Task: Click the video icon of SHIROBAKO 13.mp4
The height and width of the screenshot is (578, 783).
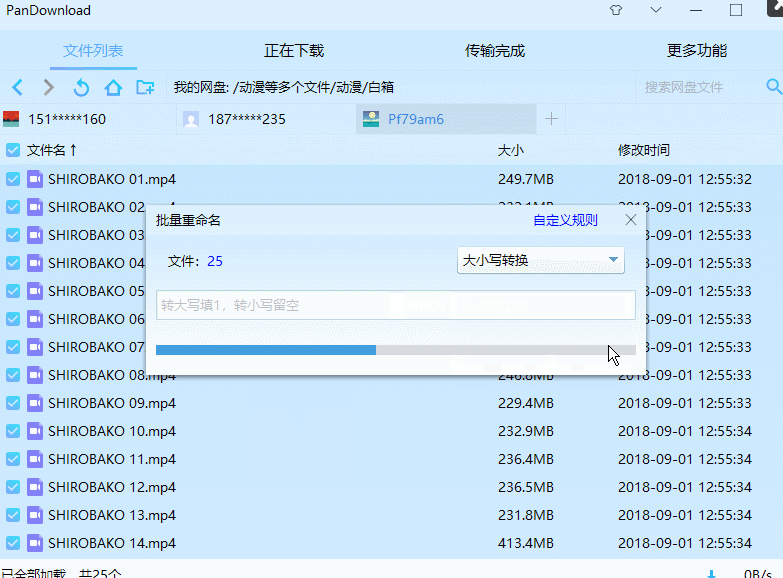Action: click(35, 515)
